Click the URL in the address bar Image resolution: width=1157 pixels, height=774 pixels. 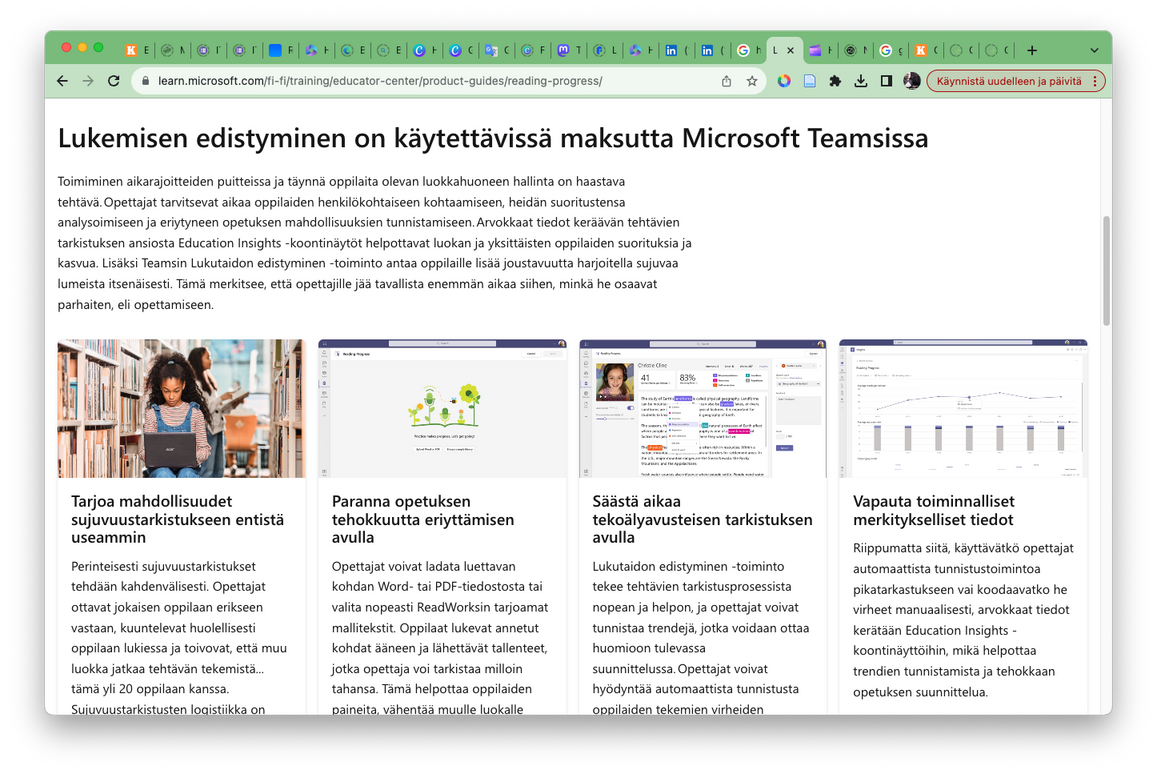(380, 81)
